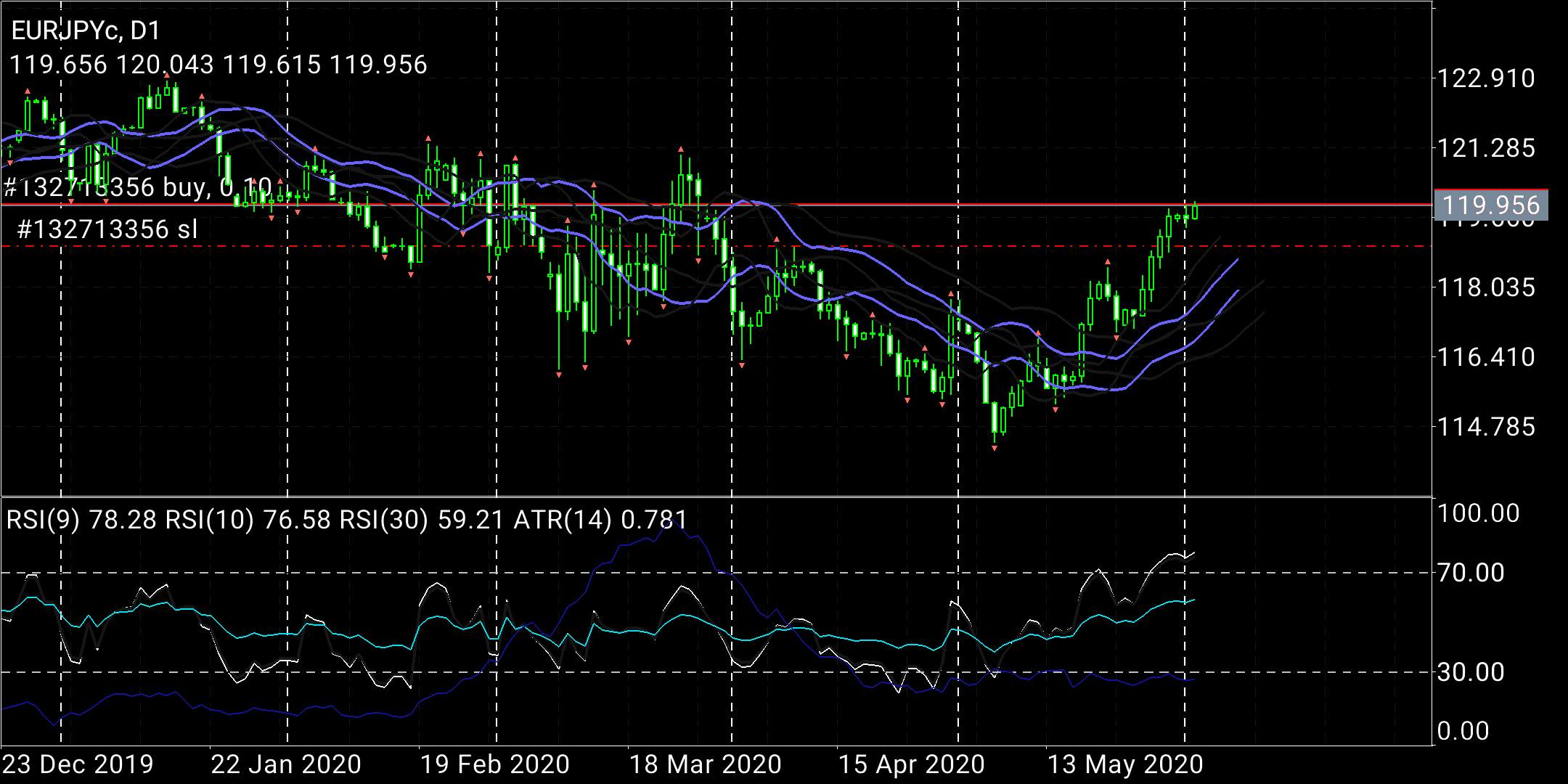Click the 70.00 RSI overbought level label

(1478, 573)
